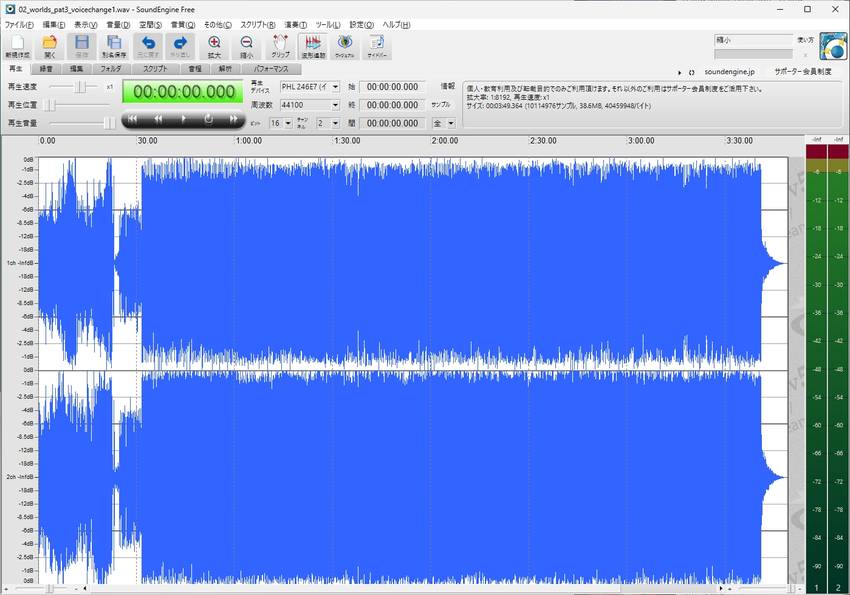
Task: Click the channel 1 level meter label
Action: (816, 588)
